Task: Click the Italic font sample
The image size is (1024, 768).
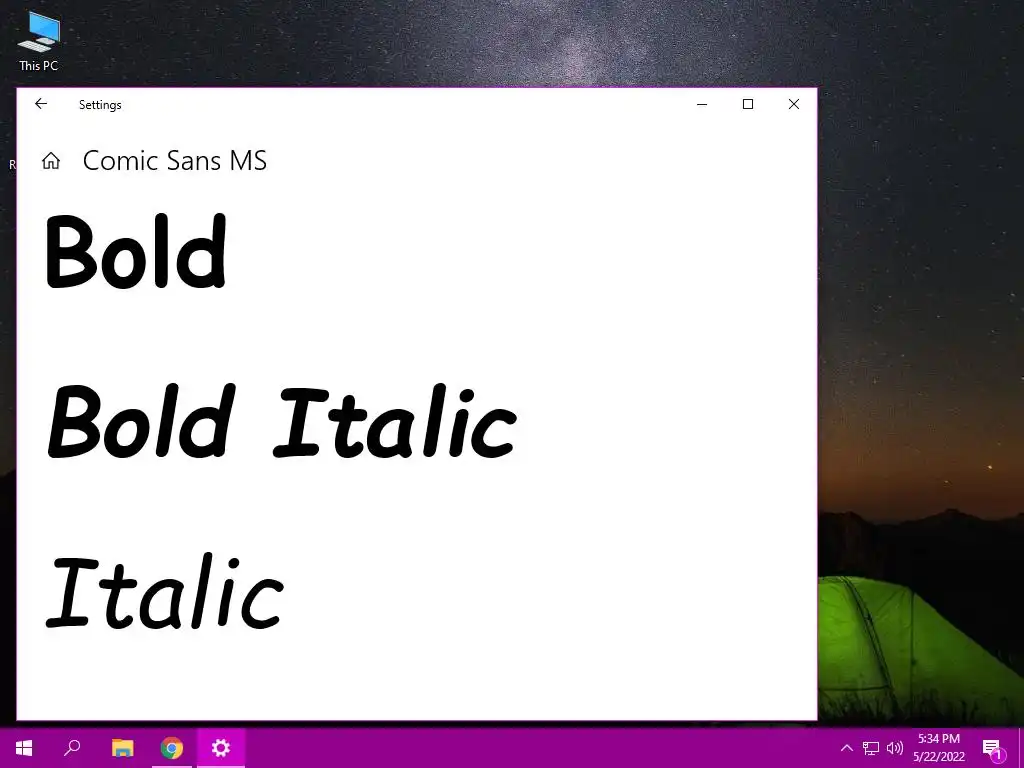Action: [x=165, y=592]
